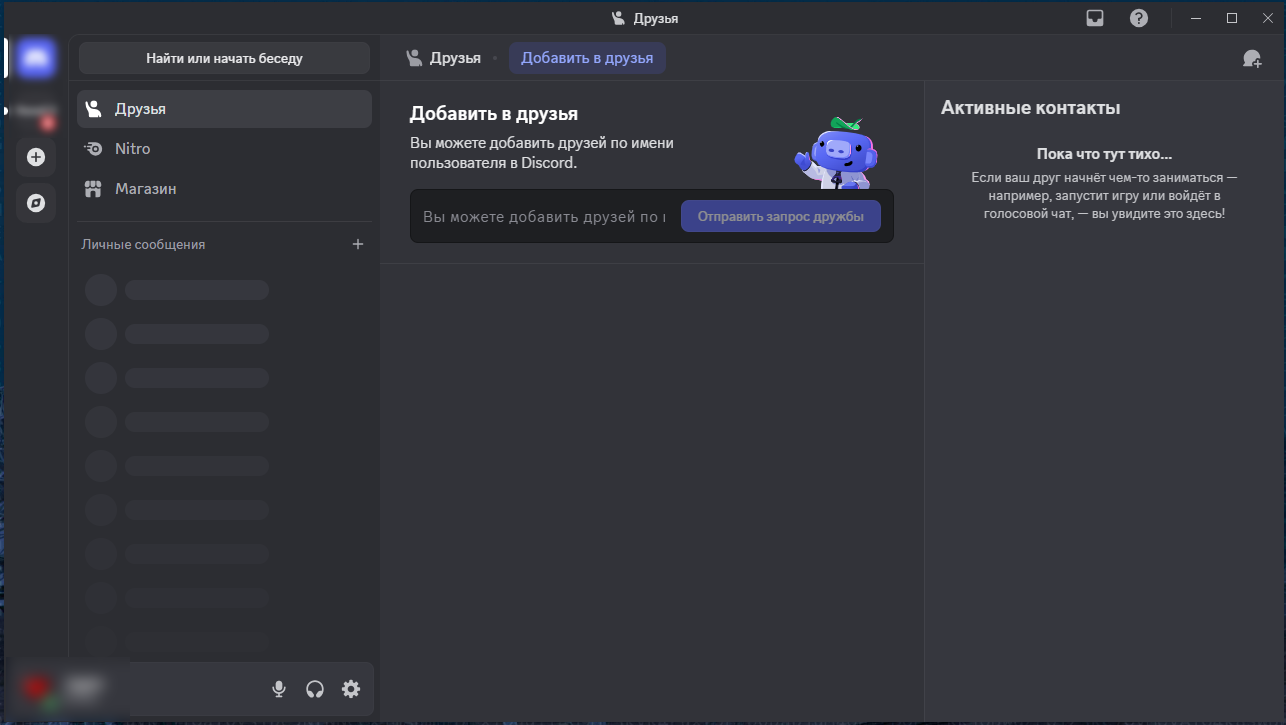Click the Пока что тут тихо… text
The image size is (1286, 725).
(1104, 154)
